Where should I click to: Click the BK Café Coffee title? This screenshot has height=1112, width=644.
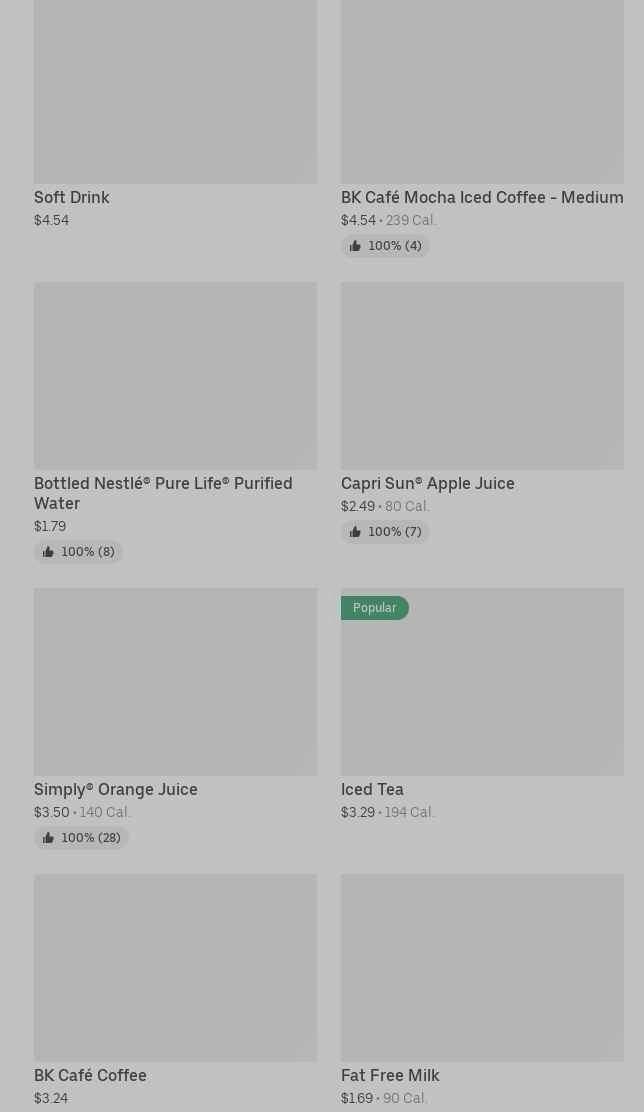(x=90, y=1075)
